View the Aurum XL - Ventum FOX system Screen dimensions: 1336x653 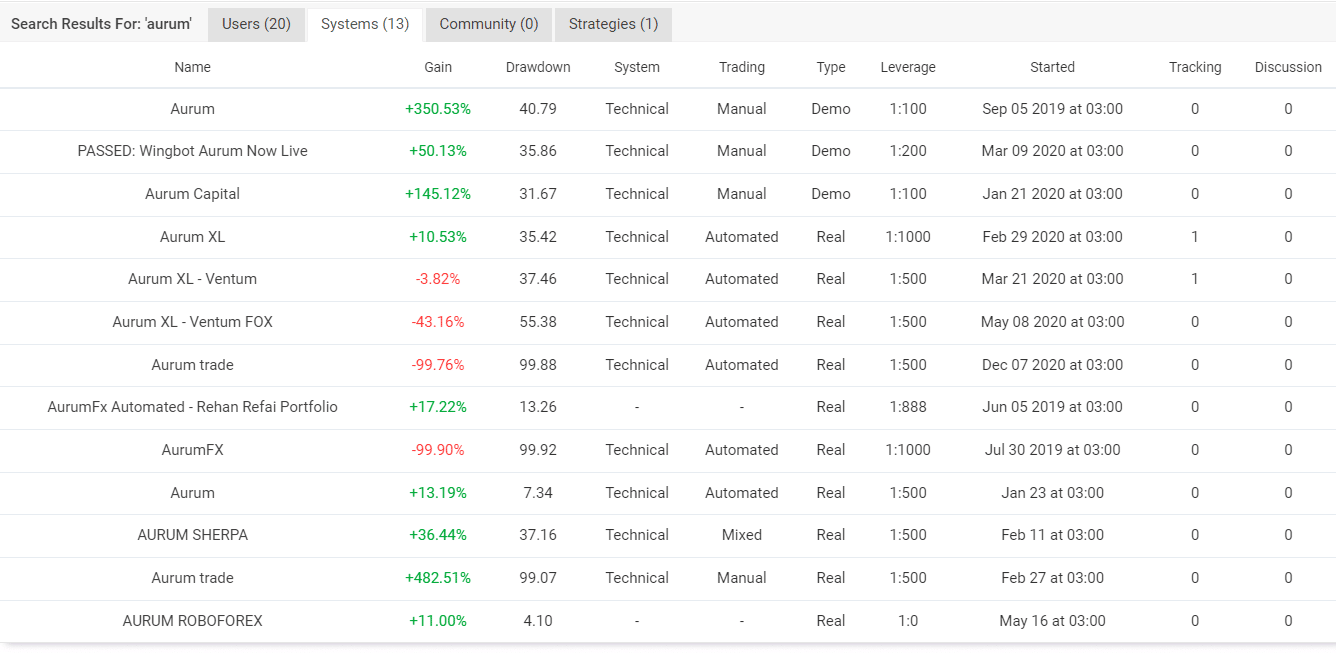pos(193,322)
